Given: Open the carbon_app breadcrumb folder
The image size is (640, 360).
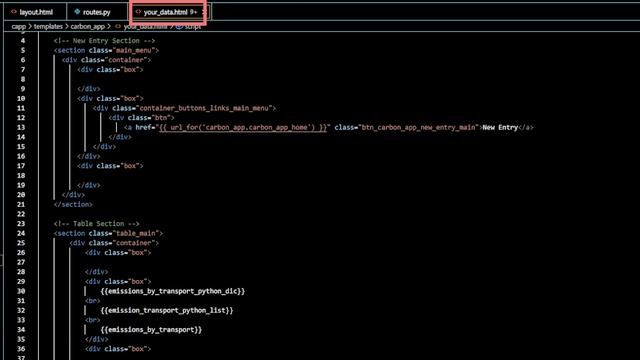Looking at the screenshot, I should tap(87, 27).
